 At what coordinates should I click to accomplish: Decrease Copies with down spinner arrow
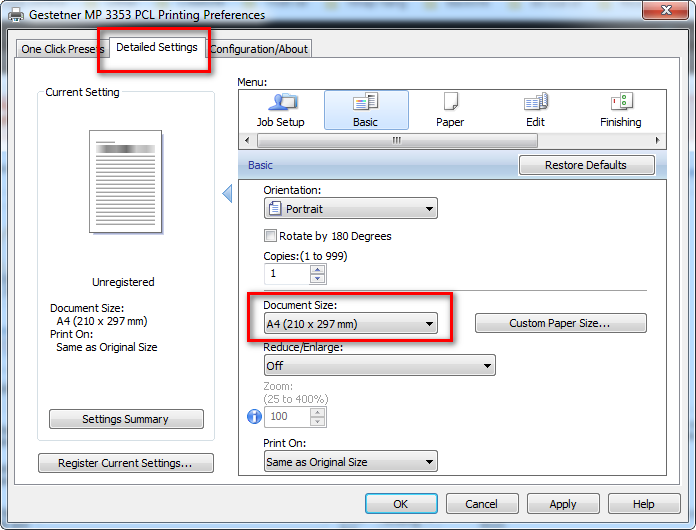317,279
